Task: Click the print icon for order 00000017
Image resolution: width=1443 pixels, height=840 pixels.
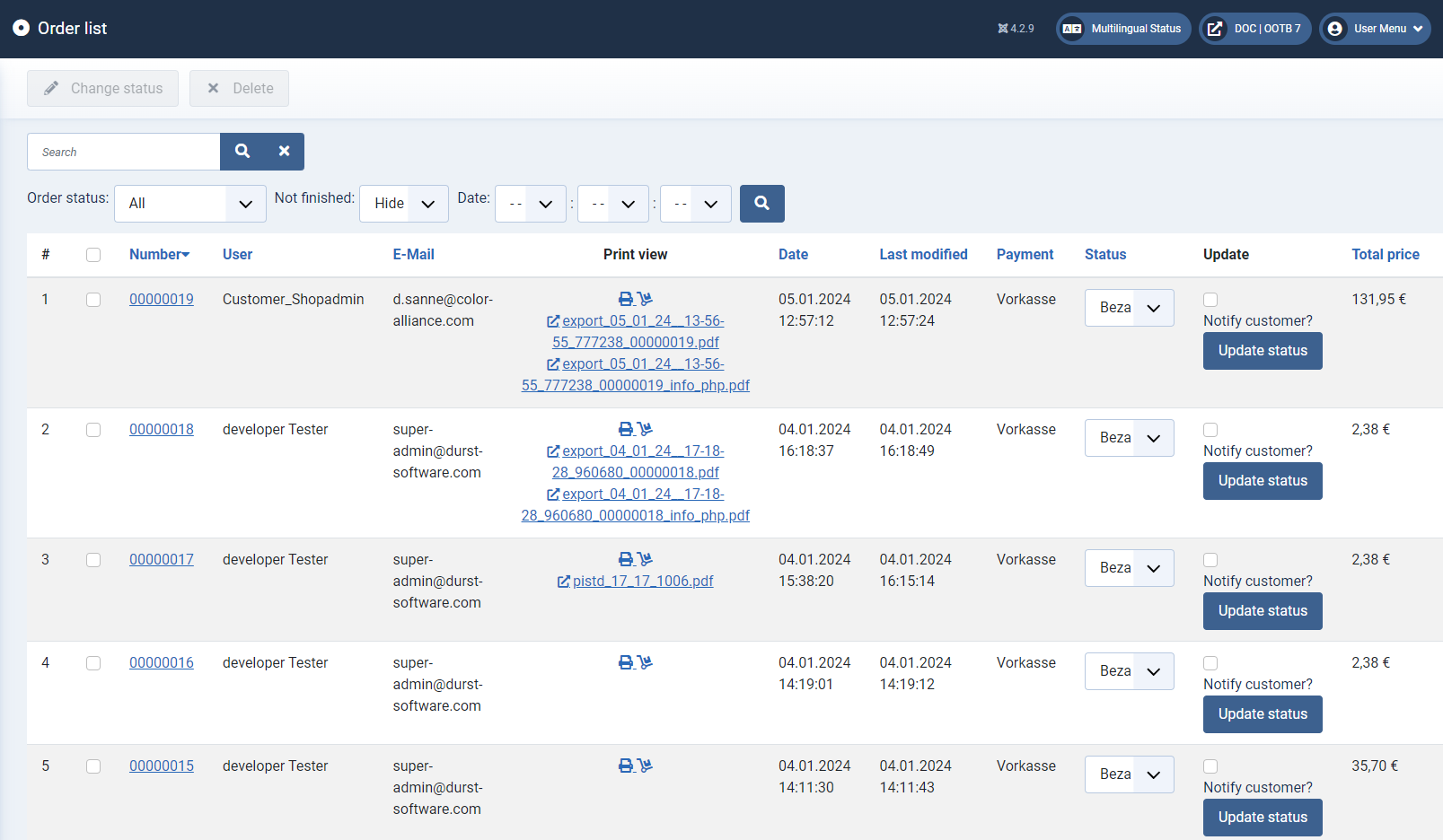Action: tap(626, 559)
